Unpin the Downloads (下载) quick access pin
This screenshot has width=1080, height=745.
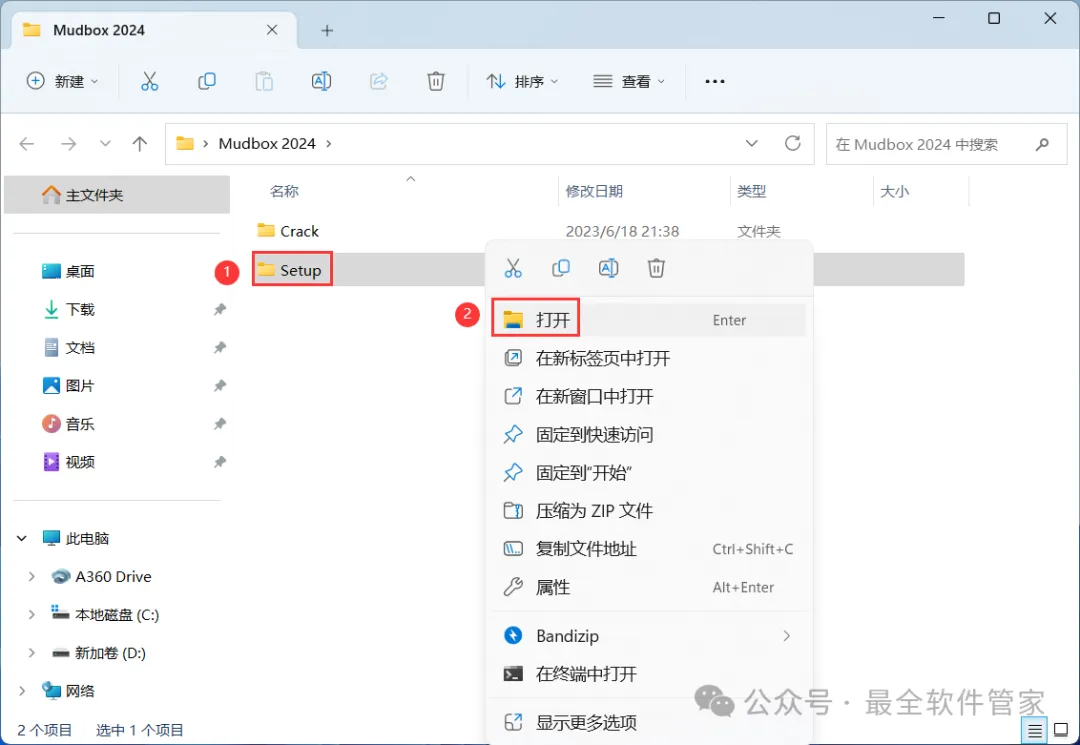click(x=220, y=309)
